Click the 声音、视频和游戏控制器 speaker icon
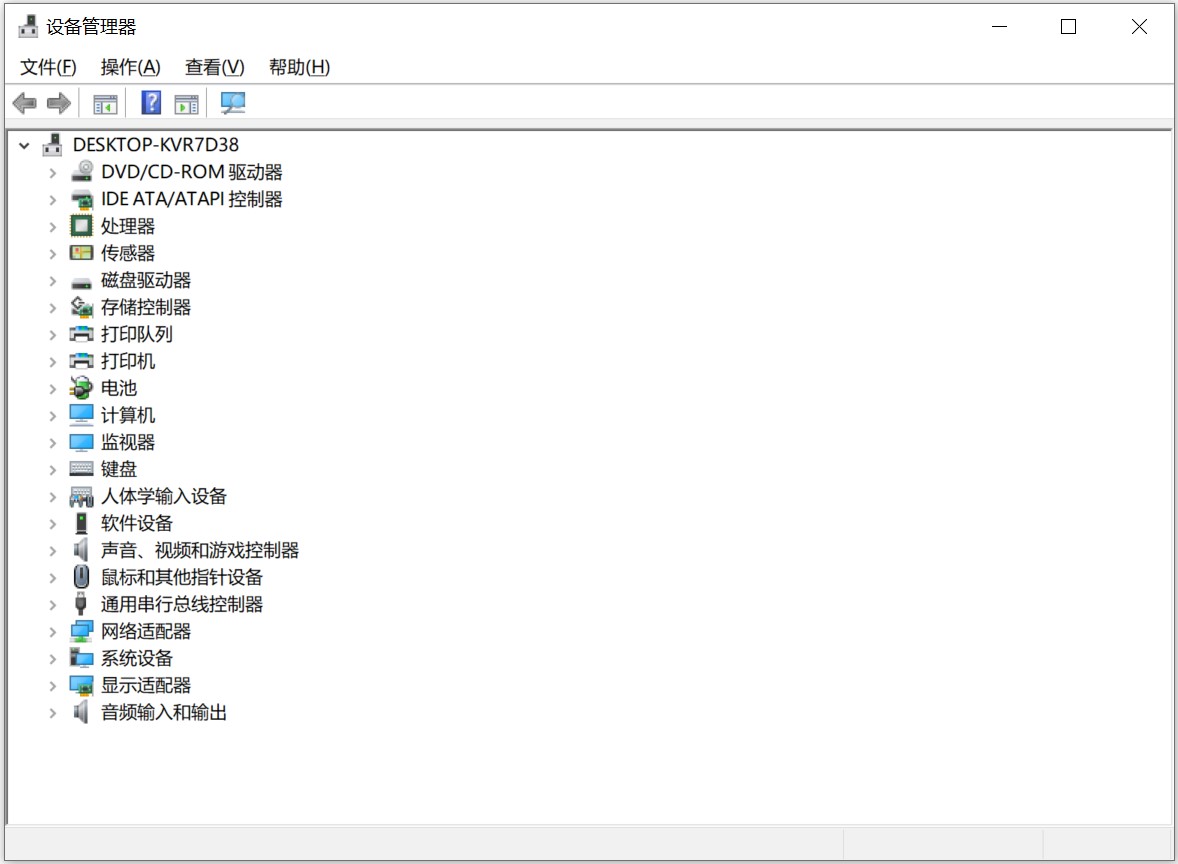Viewport: 1178px width, 864px height. [81, 550]
